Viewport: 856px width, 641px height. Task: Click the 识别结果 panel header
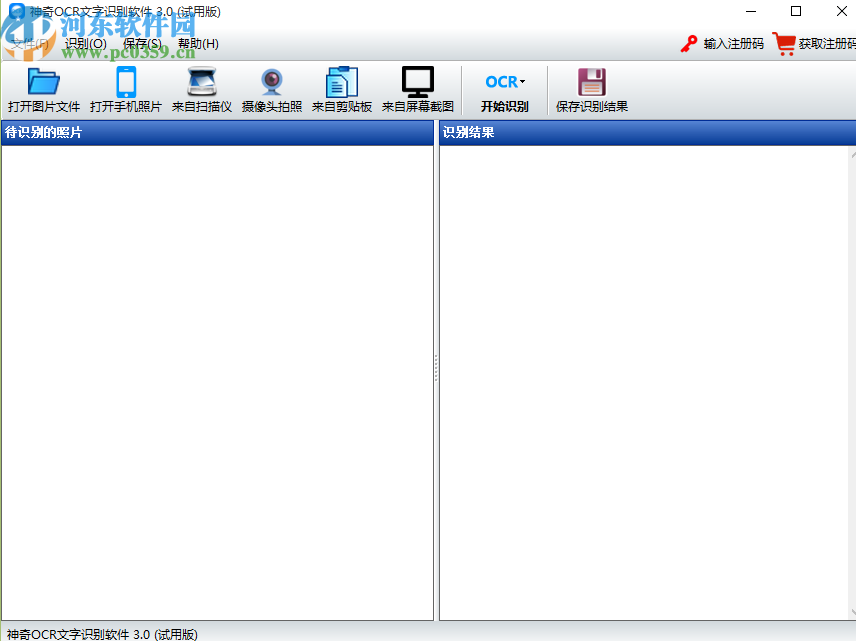point(647,133)
